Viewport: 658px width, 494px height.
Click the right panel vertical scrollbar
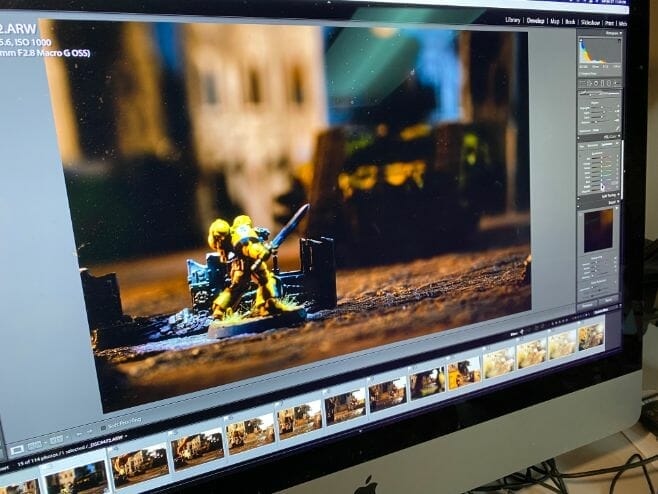tap(622, 170)
